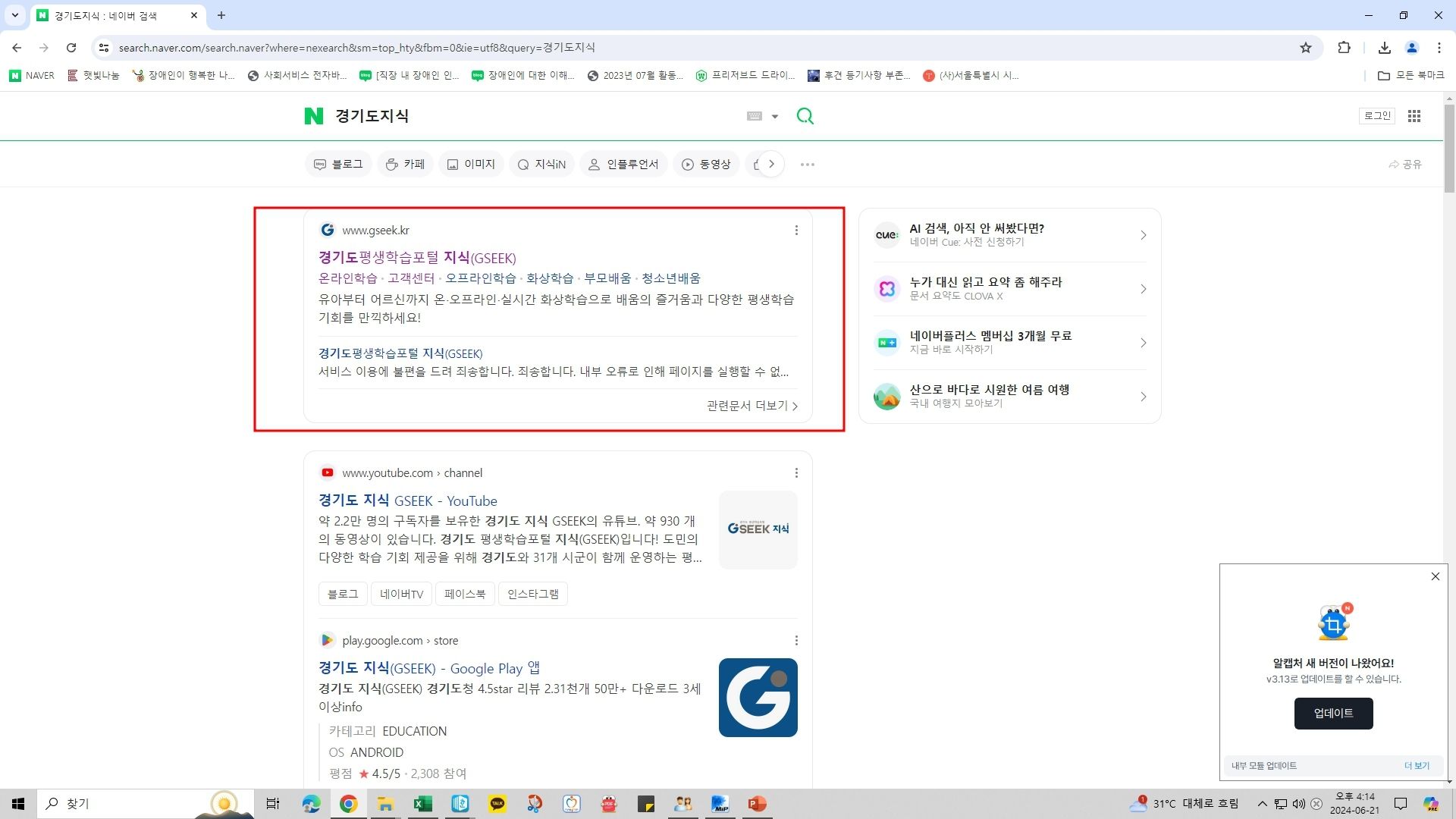
Task: Switch to the 지식iN search tab
Action: pos(541,165)
